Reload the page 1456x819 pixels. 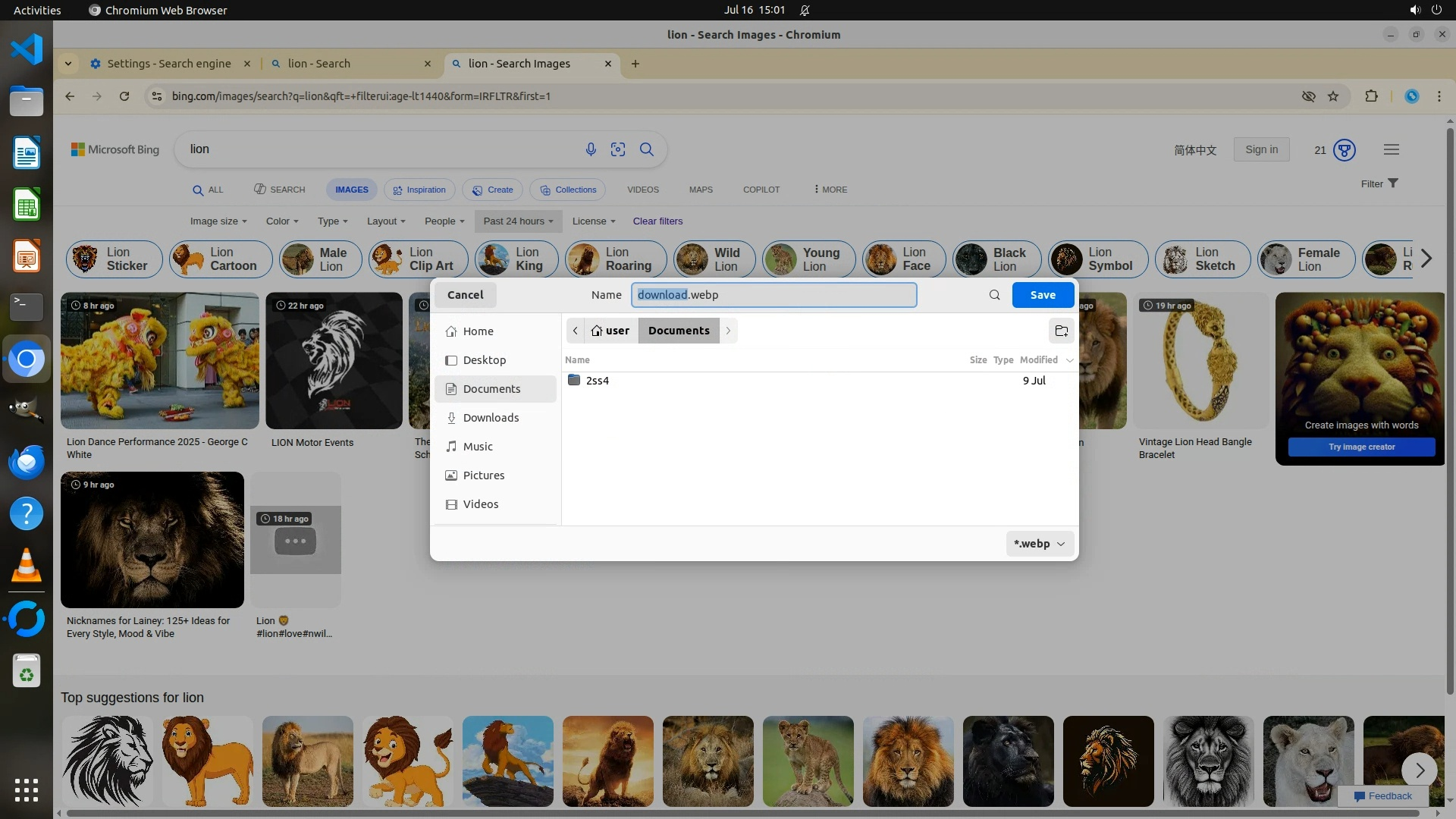tap(124, 96)
